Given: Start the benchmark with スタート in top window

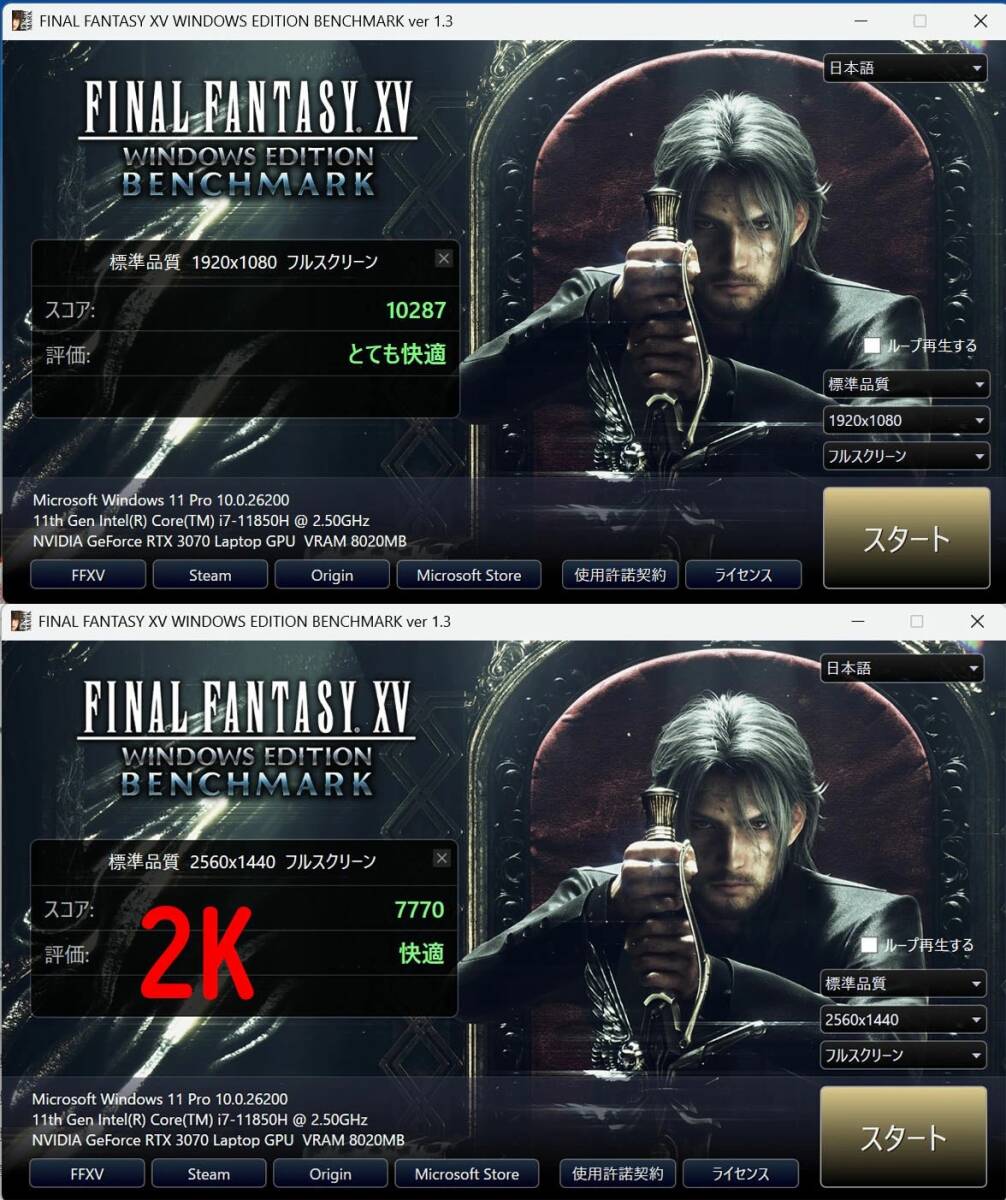Looking at the screenshot, I should (x=906, y=538).
